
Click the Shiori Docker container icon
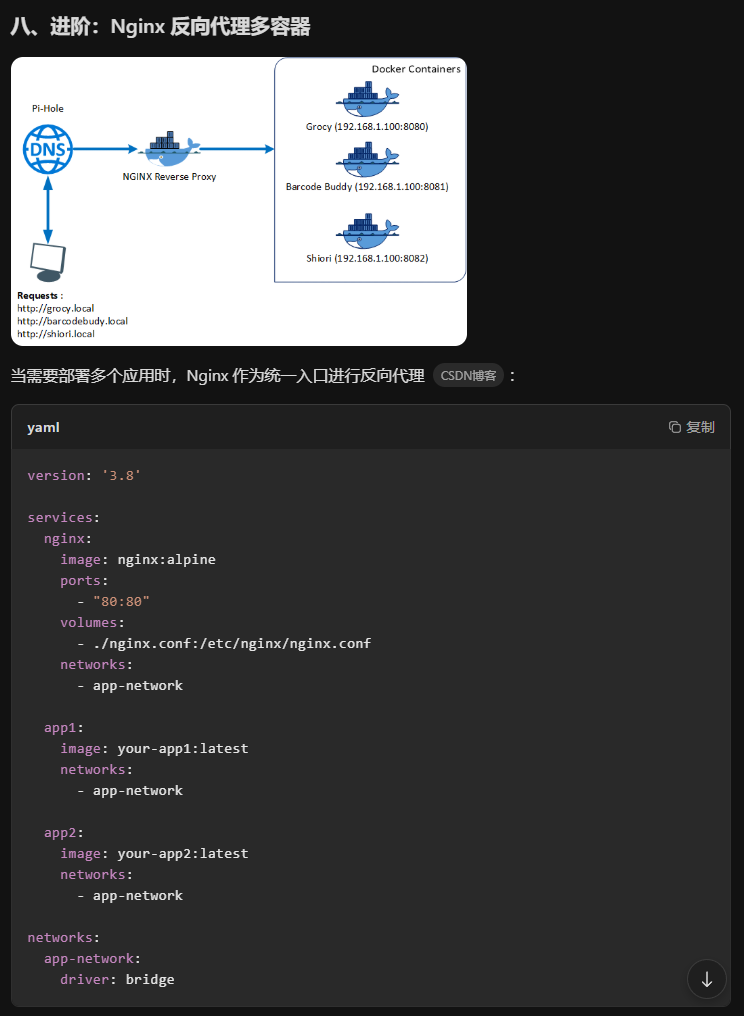(367, 232)
